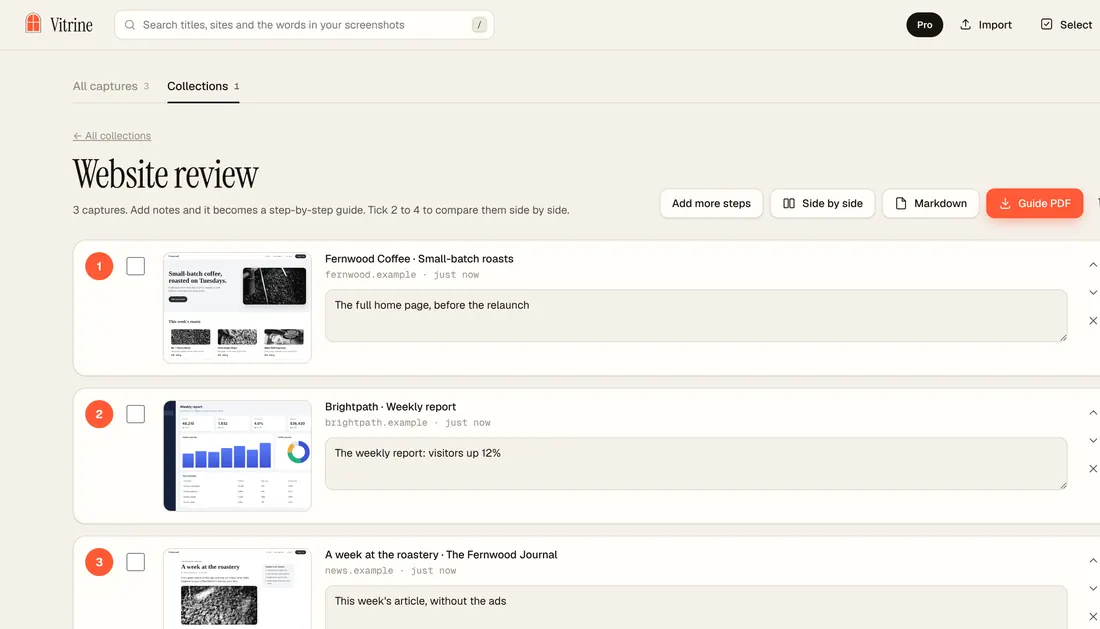Open the roastery article thumbnail

click(x=237, y=588)
